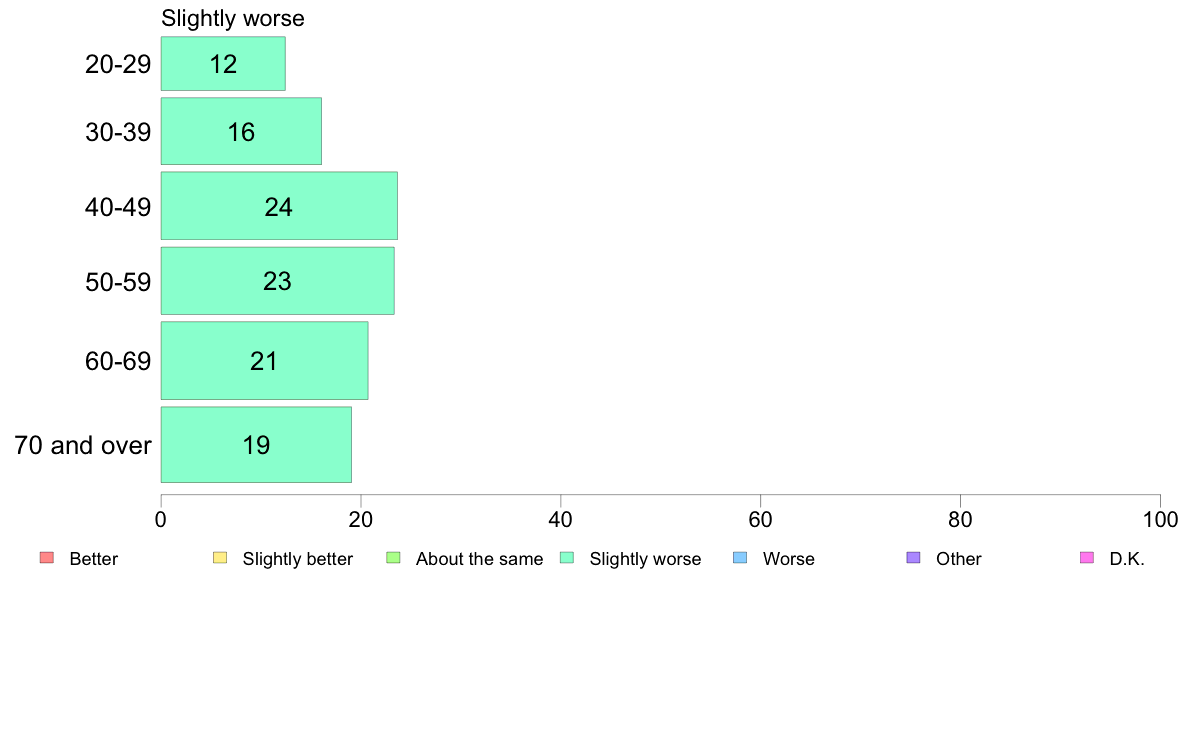Select the 30-39 bar showing 16

pyautogui.click(x=241, y=131)
